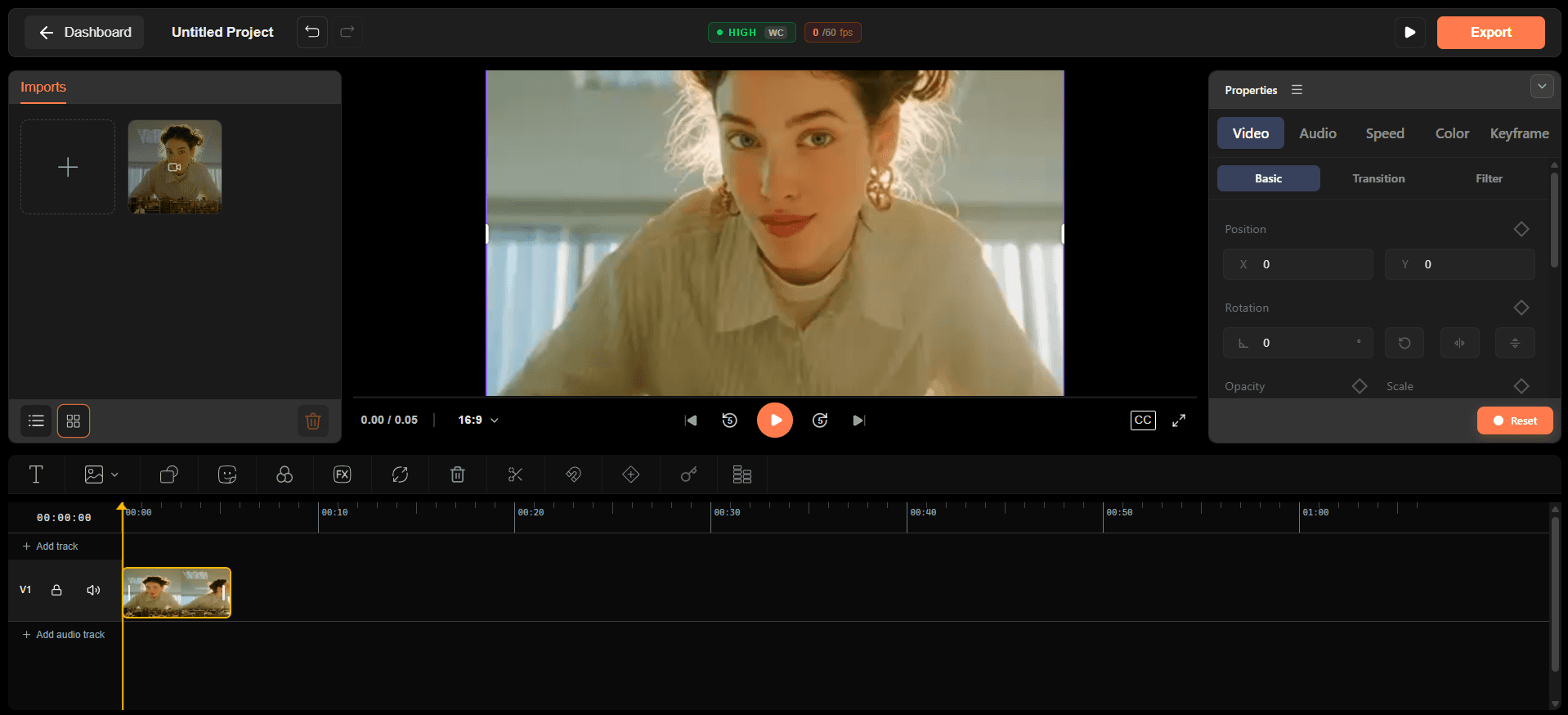Click the key icon in the toolbar

click(x=688, y=474)
